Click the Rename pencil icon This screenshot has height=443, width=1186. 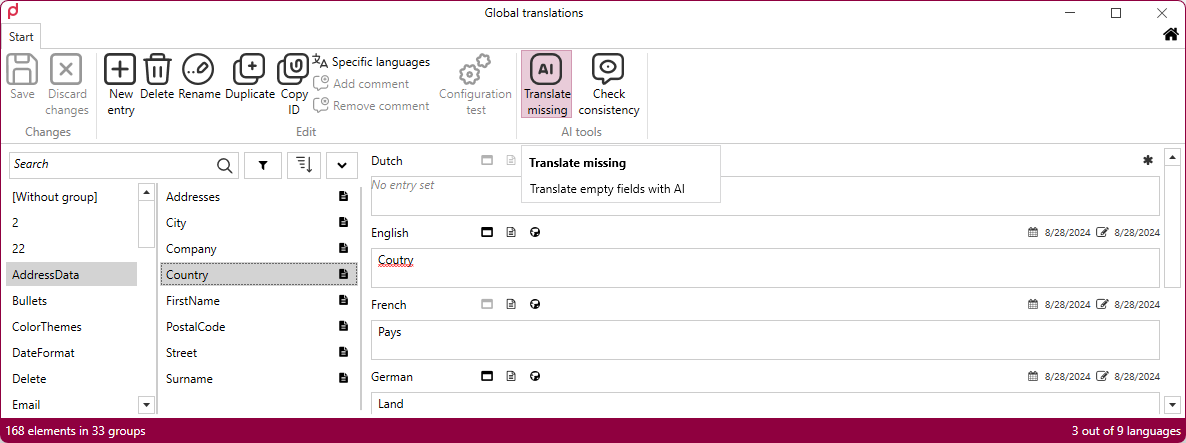pyautogui.click(x=199, y=70)
